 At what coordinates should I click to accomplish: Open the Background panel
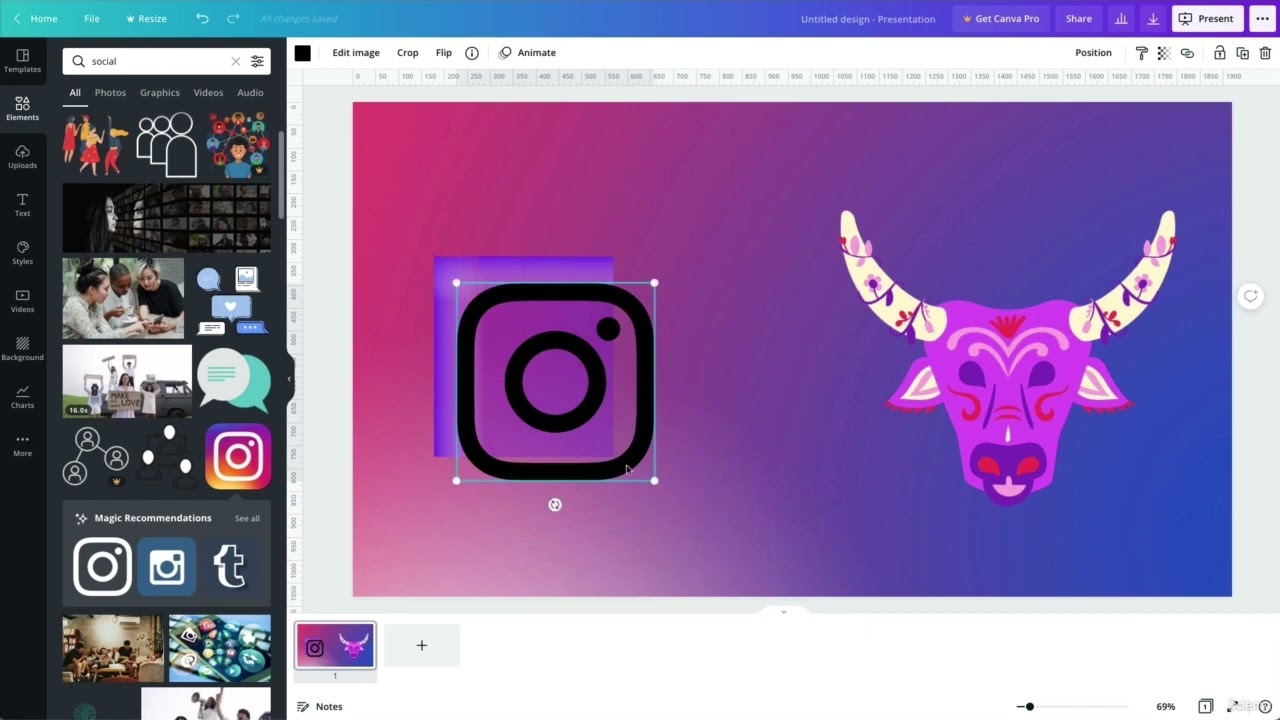point(22,348)
